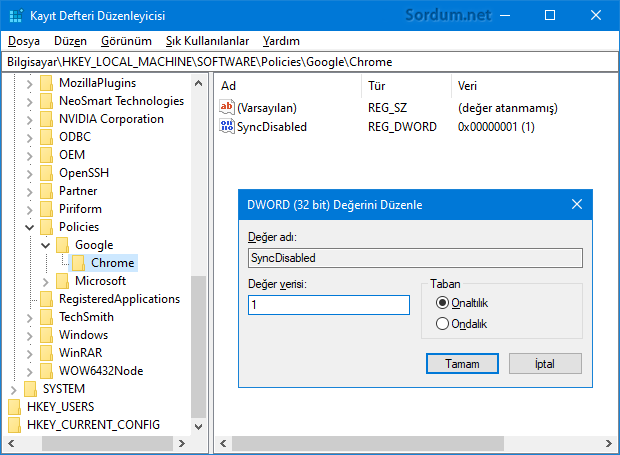Viewport: 620px width, 455px height.
Task: Open the Sık Kullanılanlar menu
Action: pyautogui.click(x=207, y=41)
